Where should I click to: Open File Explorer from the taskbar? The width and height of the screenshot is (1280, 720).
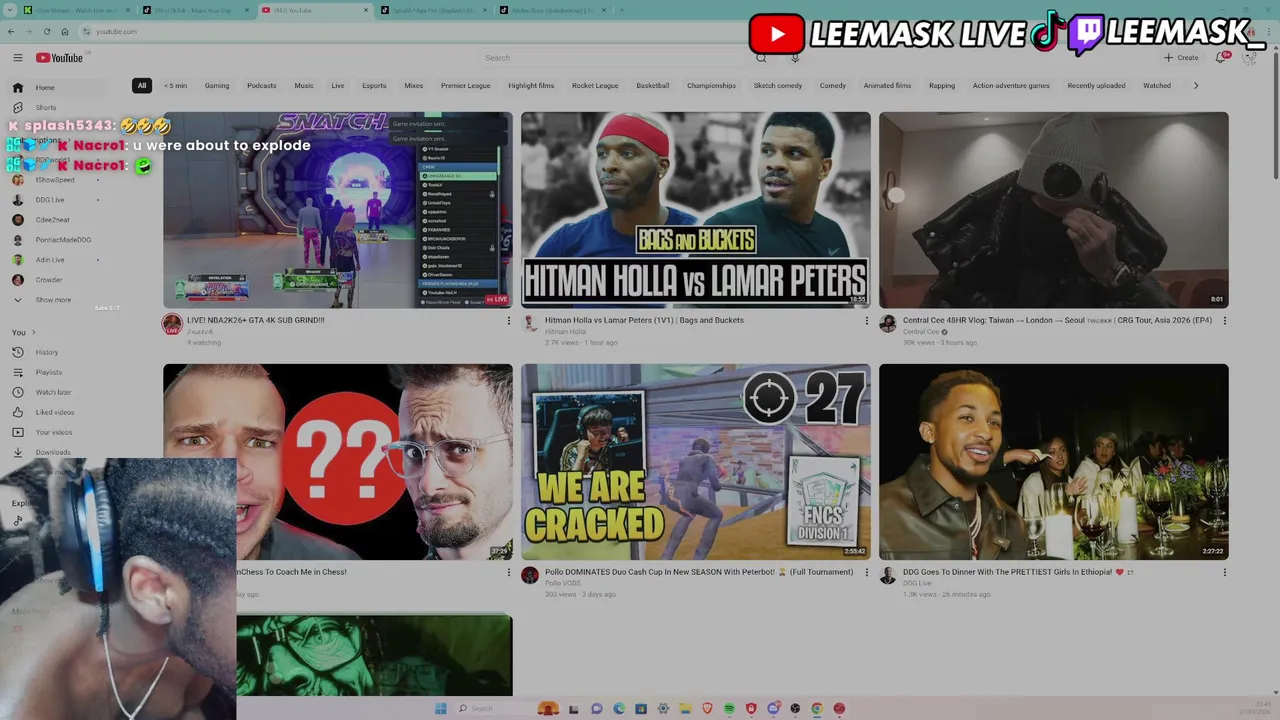tap(685, 708)
